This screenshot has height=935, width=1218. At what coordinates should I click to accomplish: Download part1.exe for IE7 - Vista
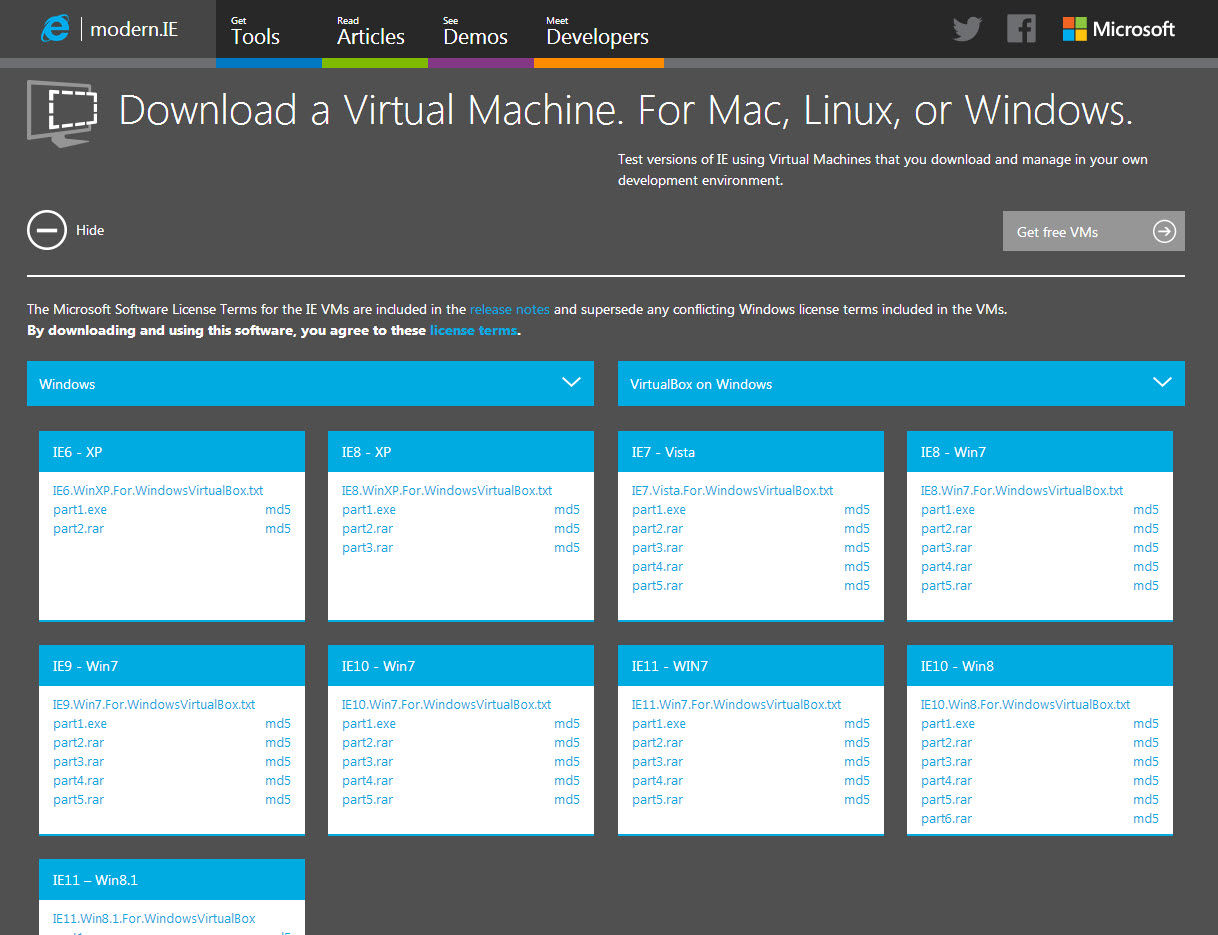(659, 509)
